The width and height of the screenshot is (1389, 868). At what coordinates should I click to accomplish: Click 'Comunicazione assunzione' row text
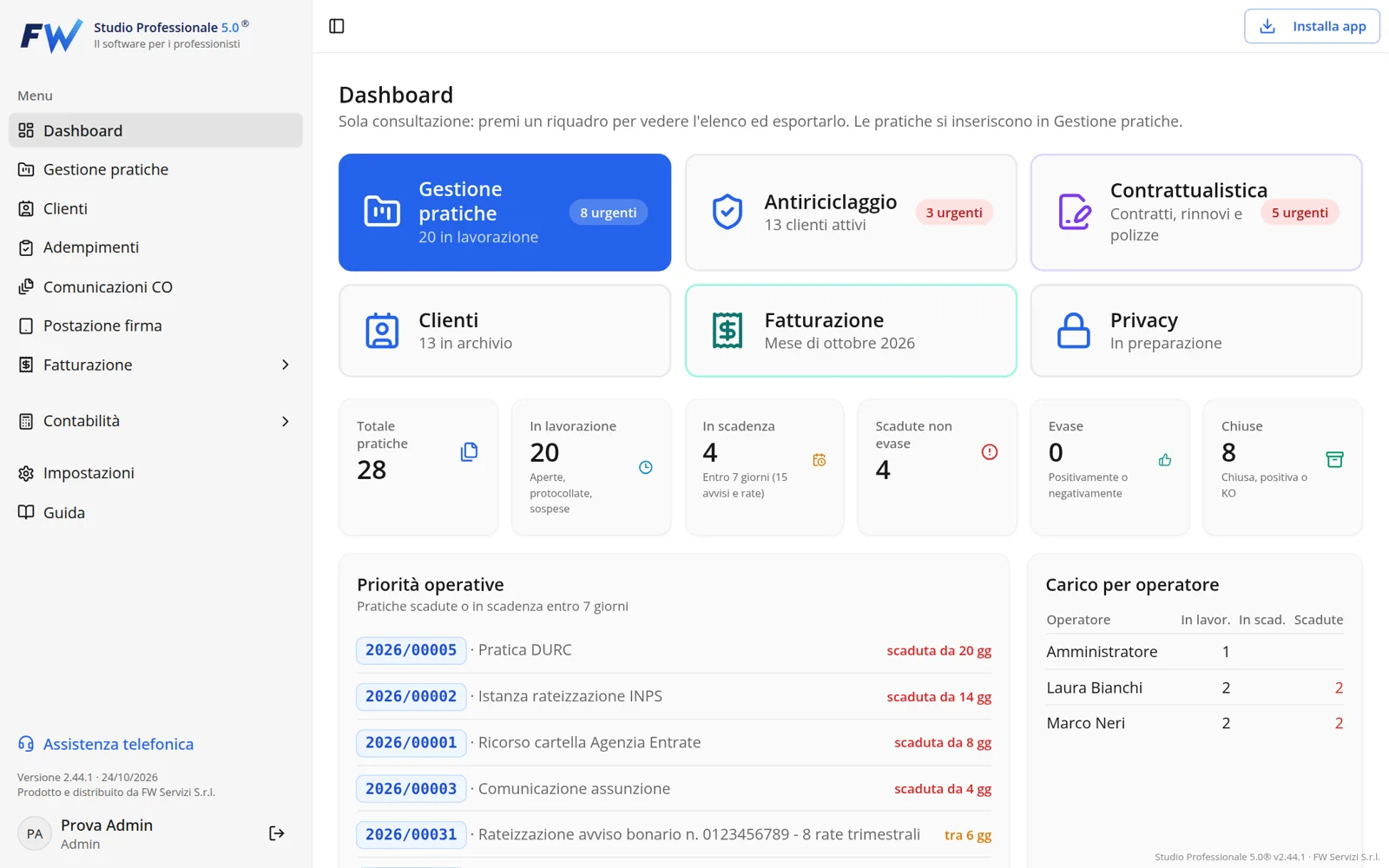(574, 788)
